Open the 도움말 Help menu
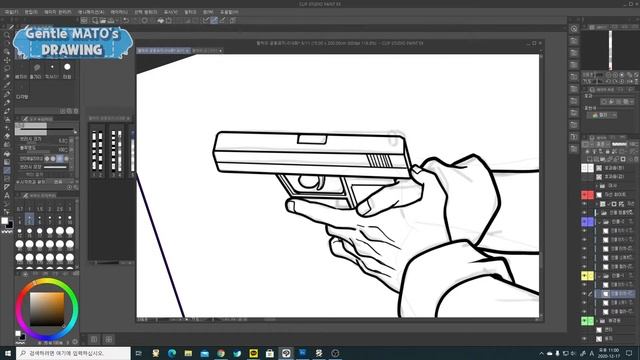The height and width of the screenshot is (360, 640). 229,12
